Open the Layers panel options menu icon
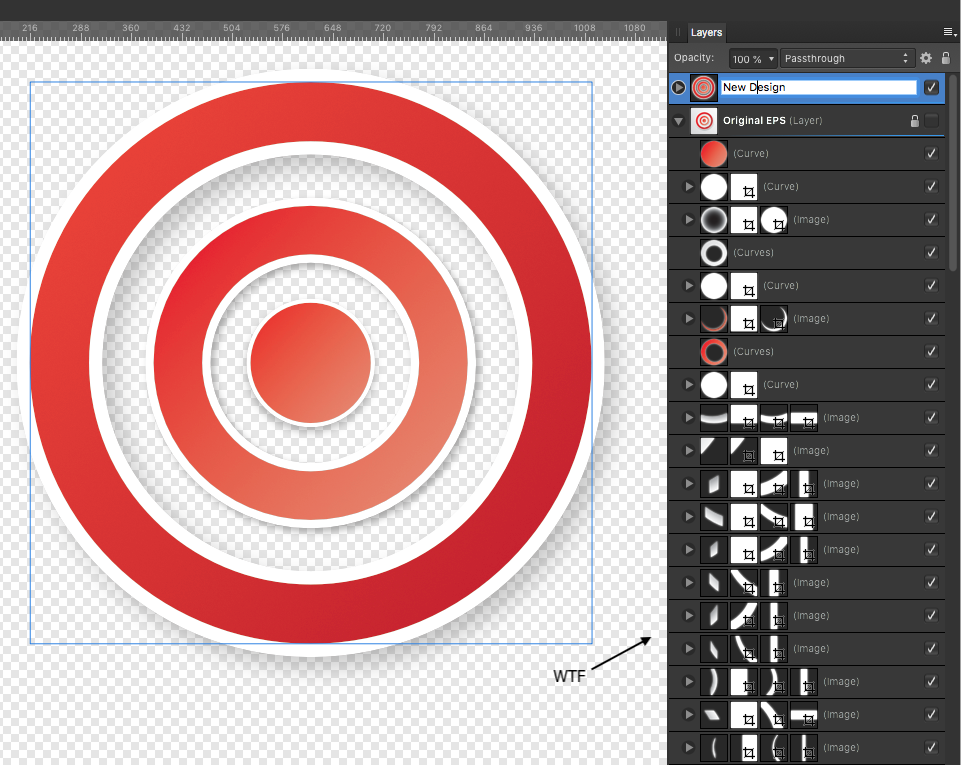Screen dimensions: 961x765 949,32
